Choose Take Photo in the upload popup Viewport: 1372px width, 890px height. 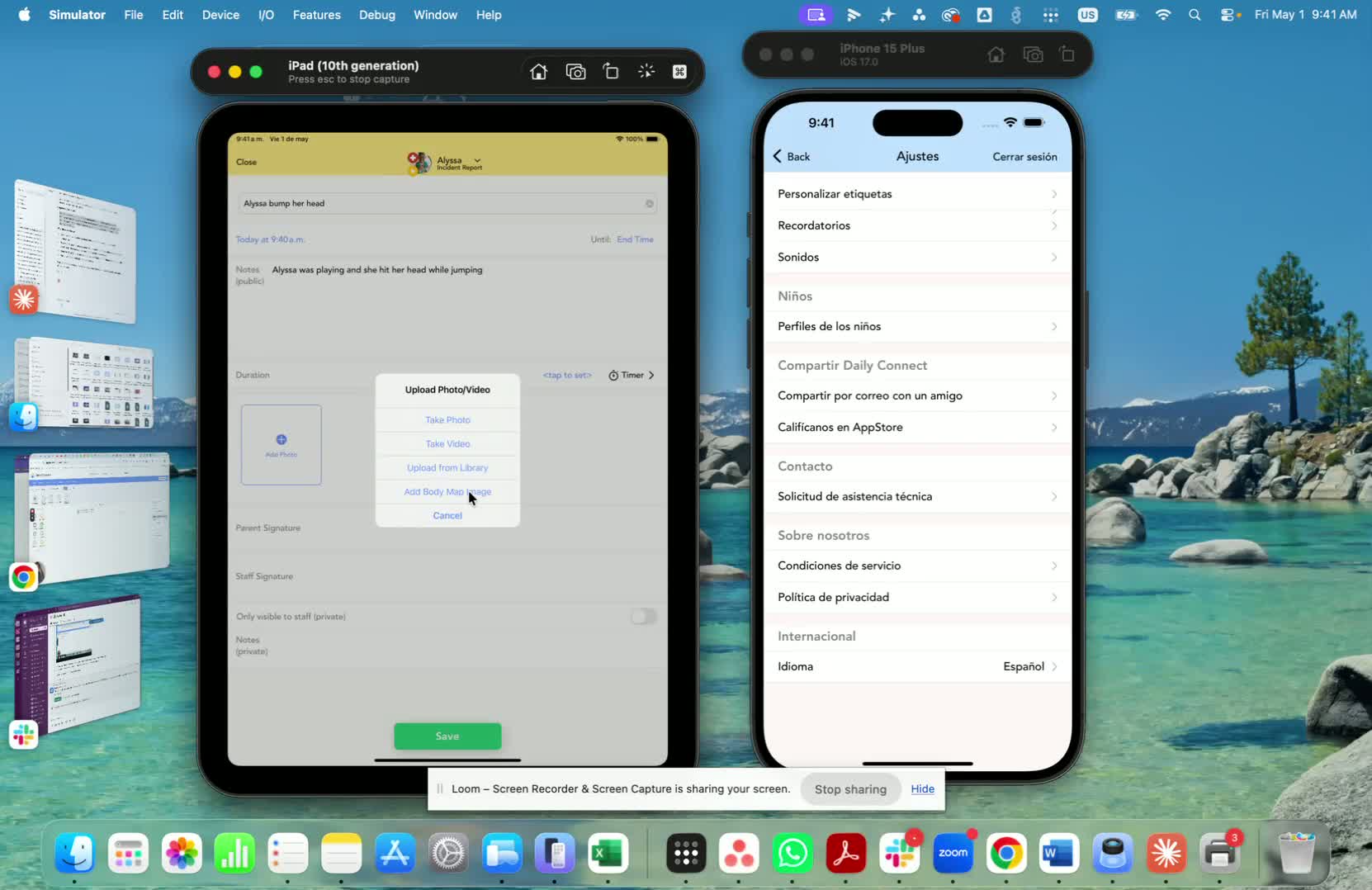click(447, 420)
